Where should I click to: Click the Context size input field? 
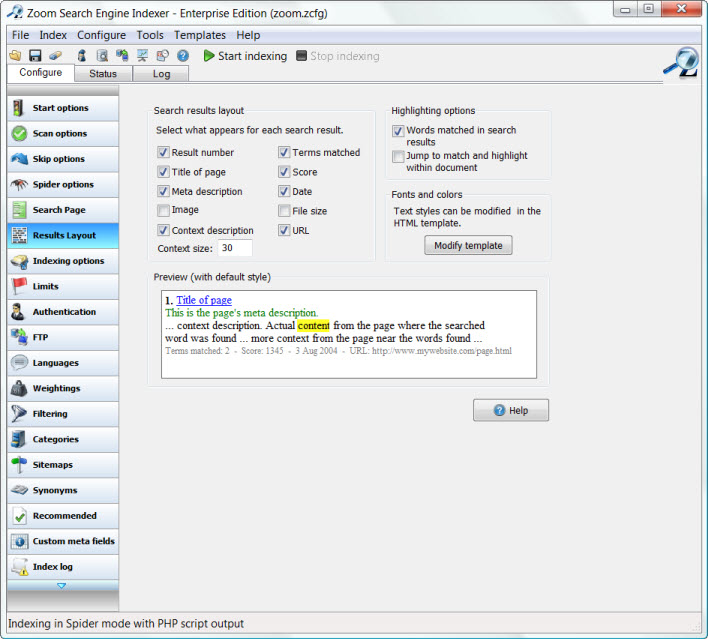pos(235,248)
